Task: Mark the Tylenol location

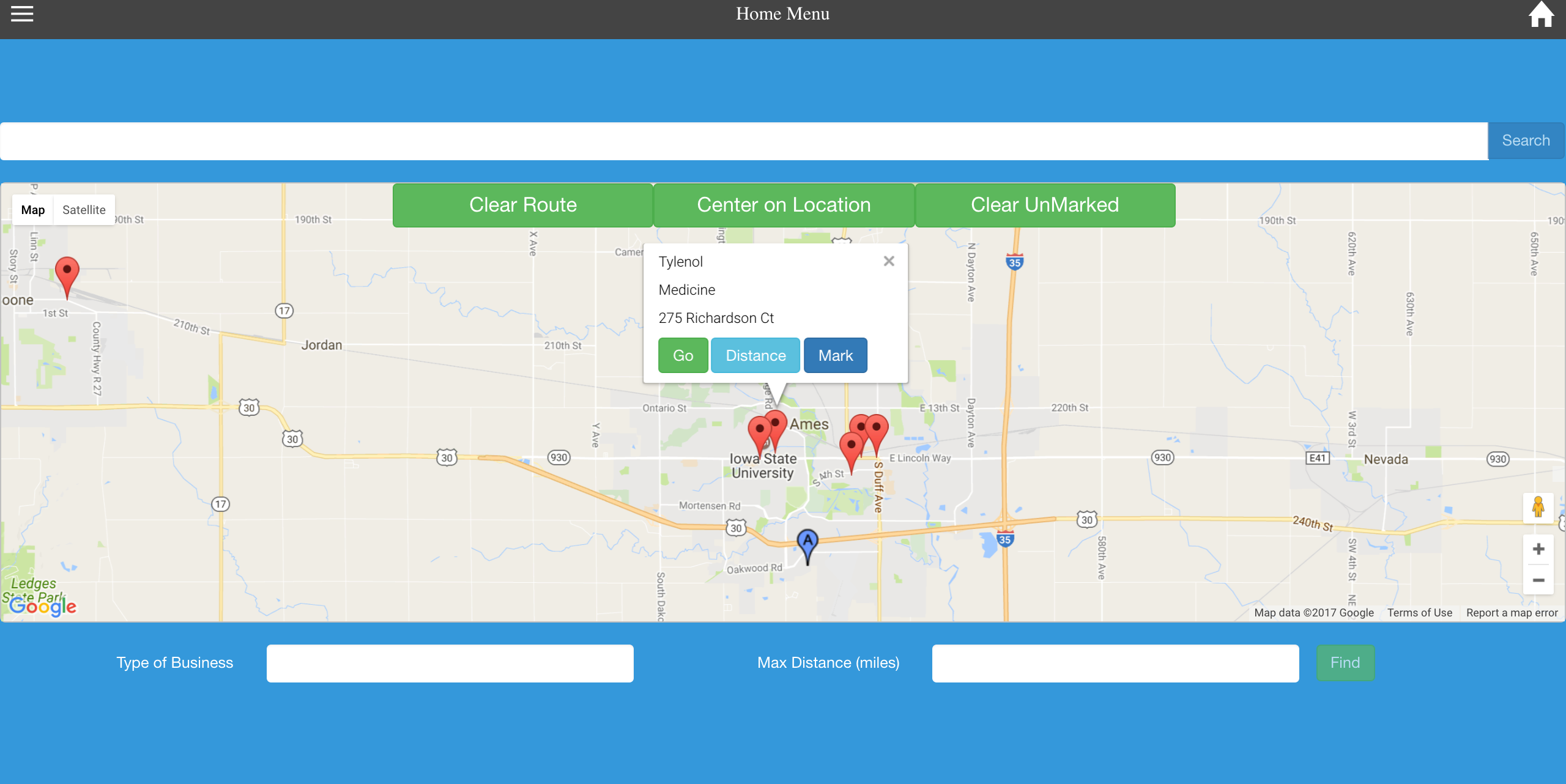Action: point(835,355)
